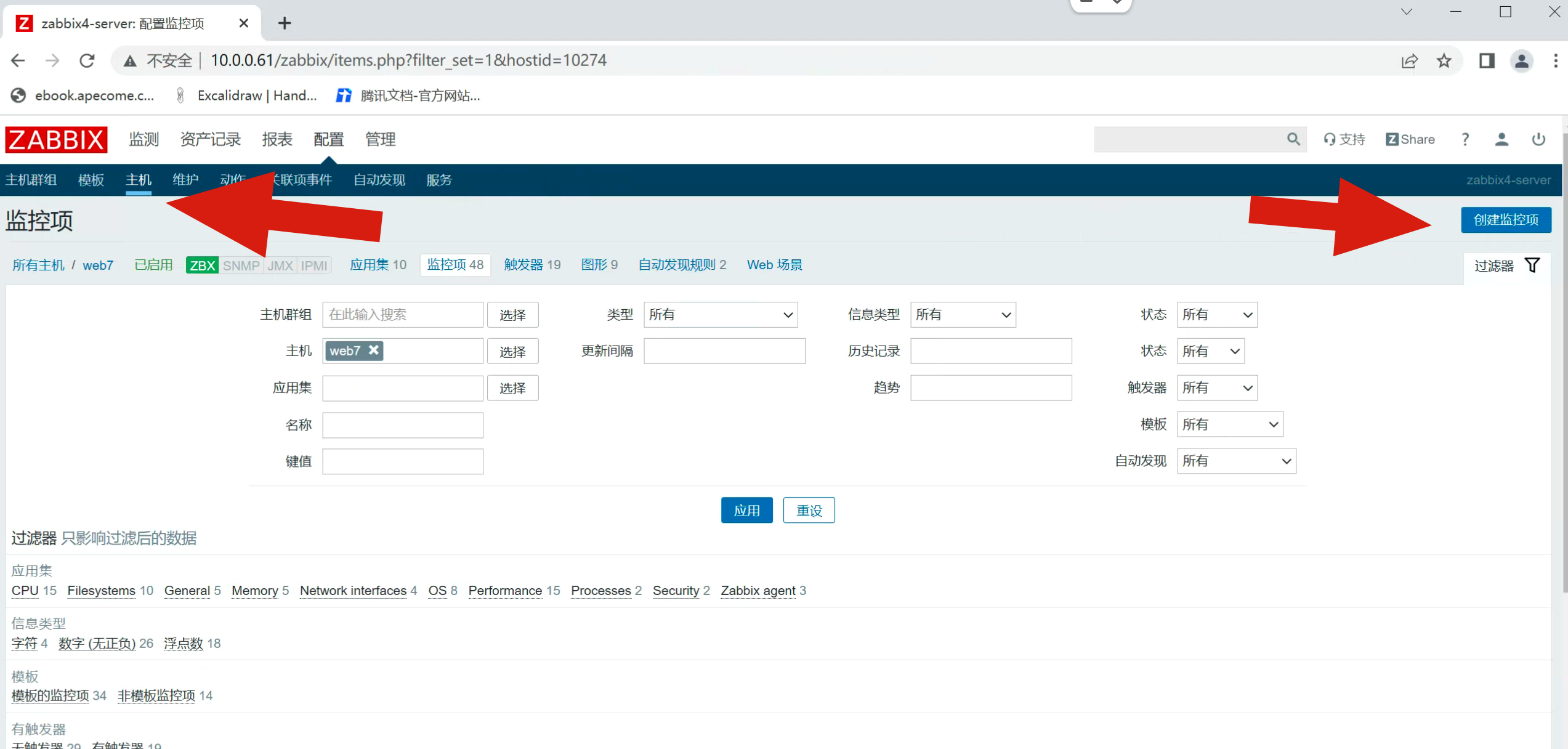Remove web7 tag with the X icon
The image size is (1568, 749).
point(374,350)
